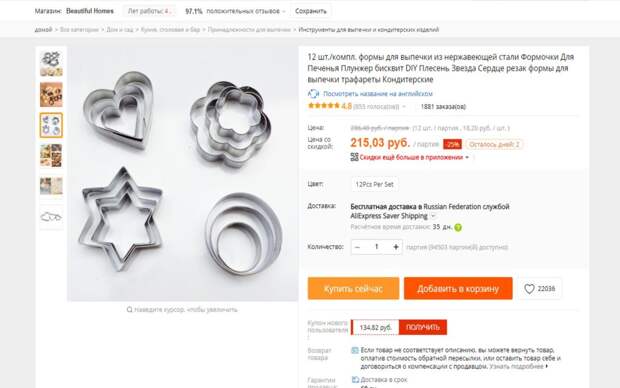Click the magnifier zoom icon under the image
The height and width of the screenshot is (388, 620).
(x=129, y=309)
